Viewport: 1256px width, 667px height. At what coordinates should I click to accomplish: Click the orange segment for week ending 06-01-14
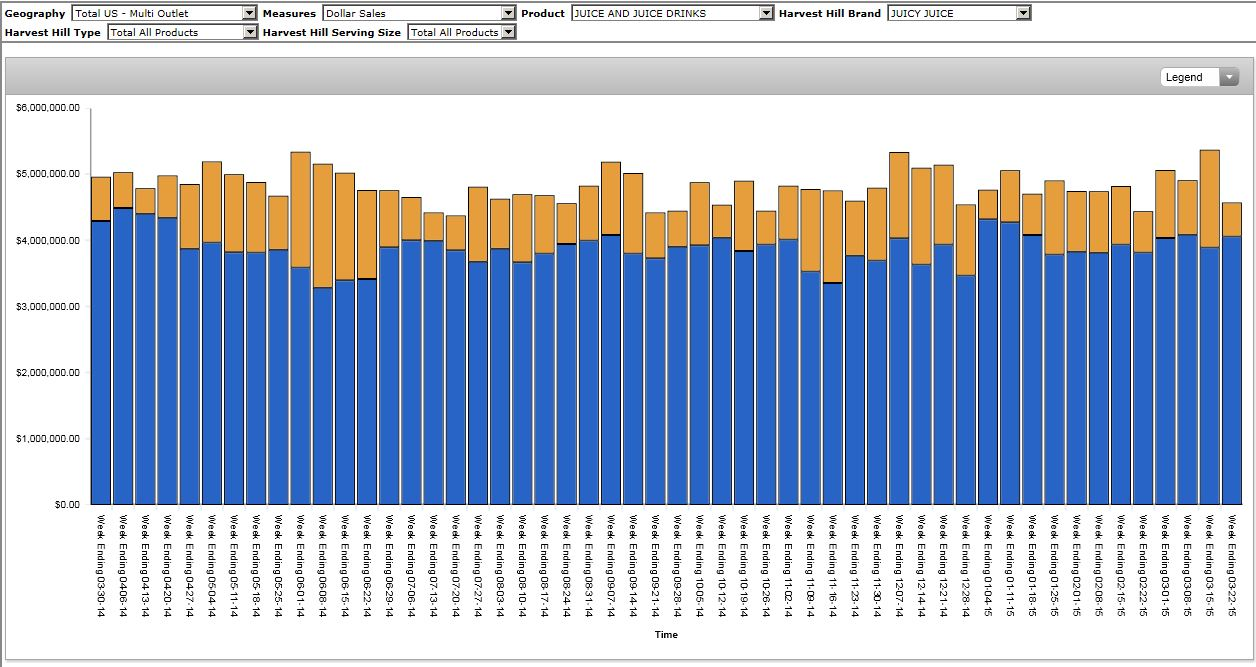pyautogui.click(x=300, y=209)
